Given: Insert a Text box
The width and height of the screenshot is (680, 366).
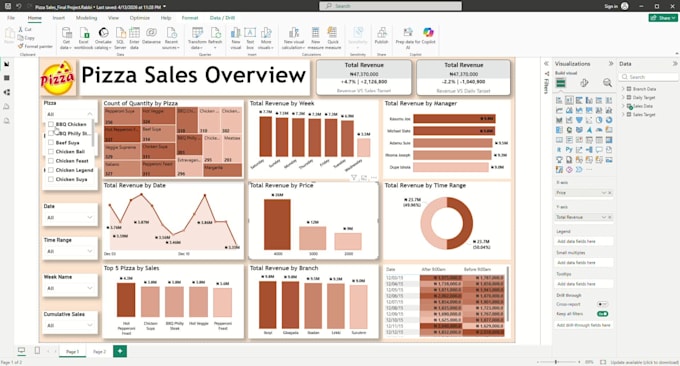Looking at the screenshot, I should point(250,38).
